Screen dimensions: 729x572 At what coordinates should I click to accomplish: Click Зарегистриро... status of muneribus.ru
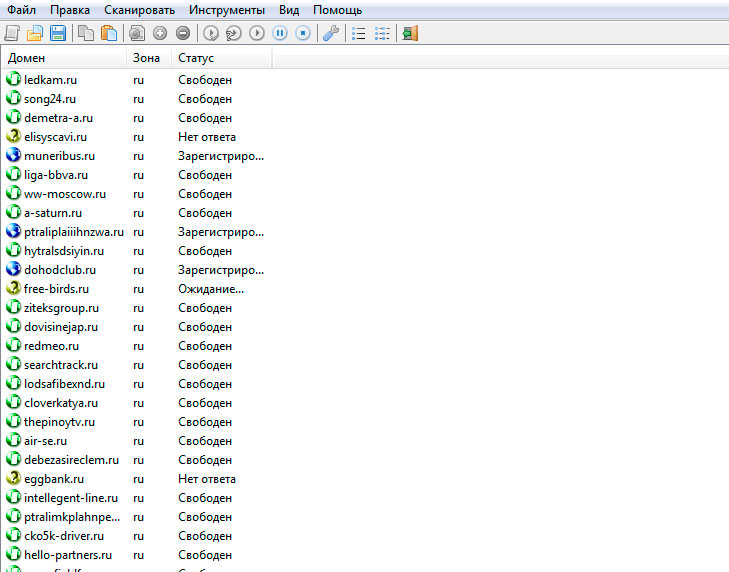pos(221,156)
